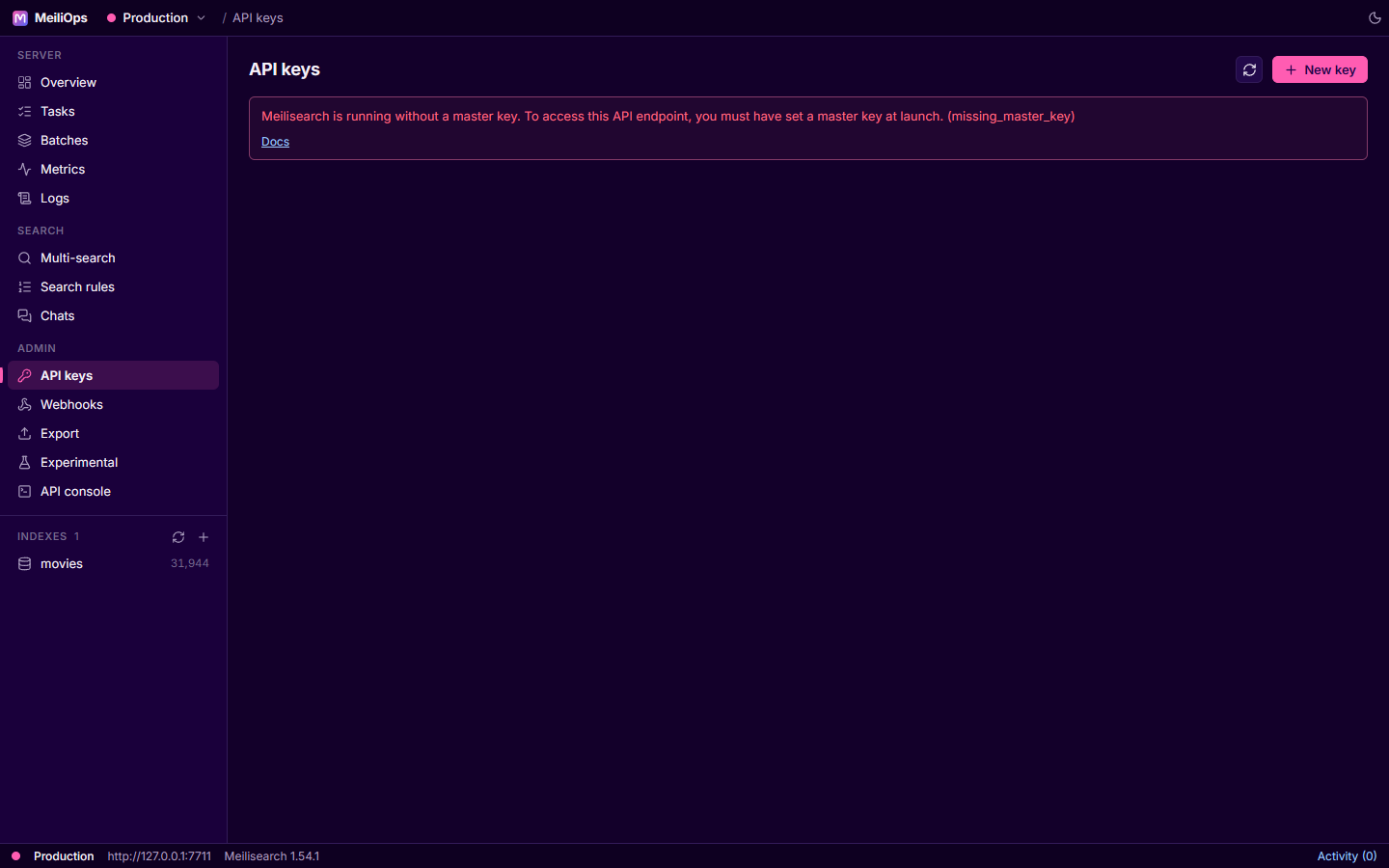Refresh the indexes list
The image size is (1389, 868).
[x=178, y=537]
